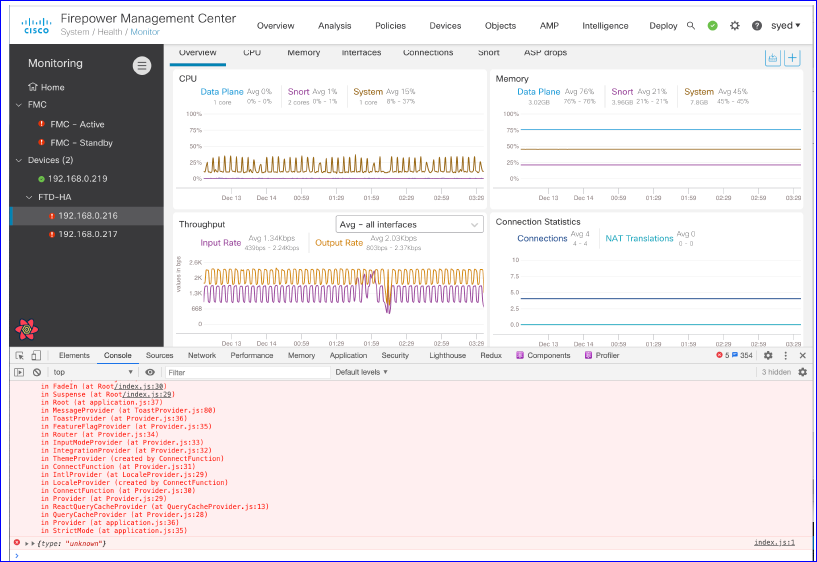Click the console Filter input field
817x562 pixels.
[248, 372]
